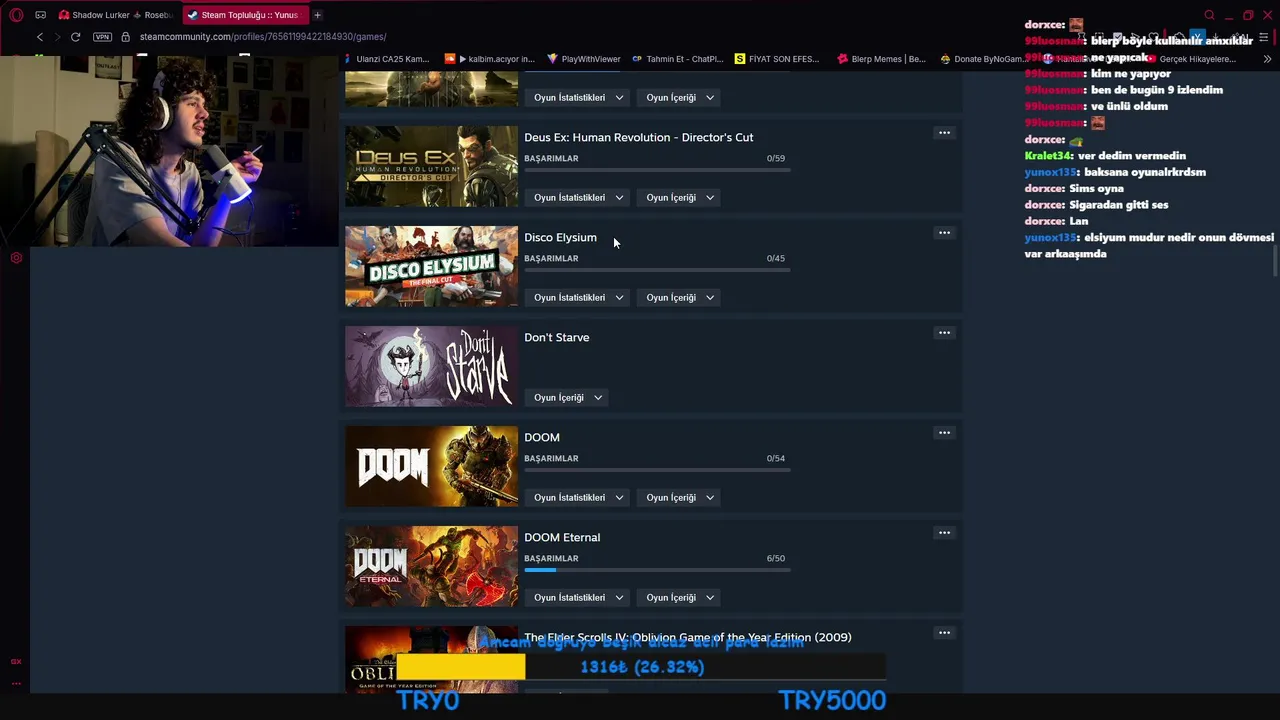This screenshot has height=720, width=1280.
Task: Click the DOOM game banner image
Action: (431, 466)
